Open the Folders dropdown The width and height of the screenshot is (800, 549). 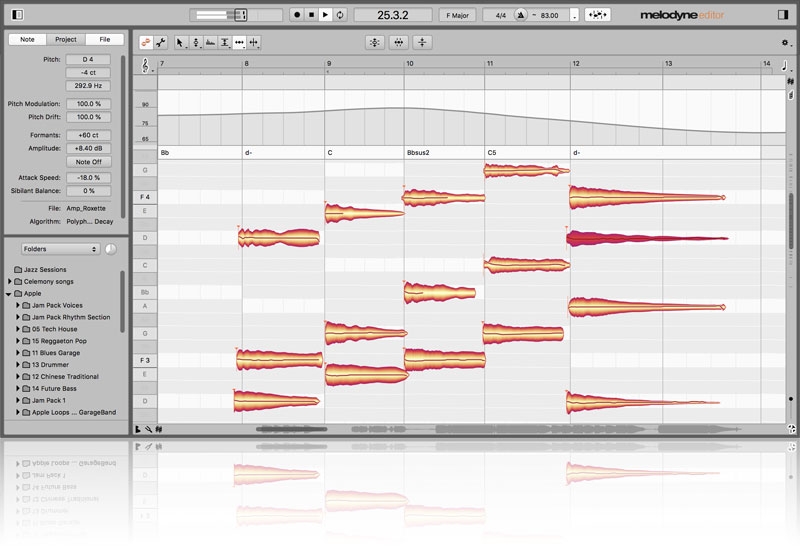pyautogui.click(x=61, y=248)
